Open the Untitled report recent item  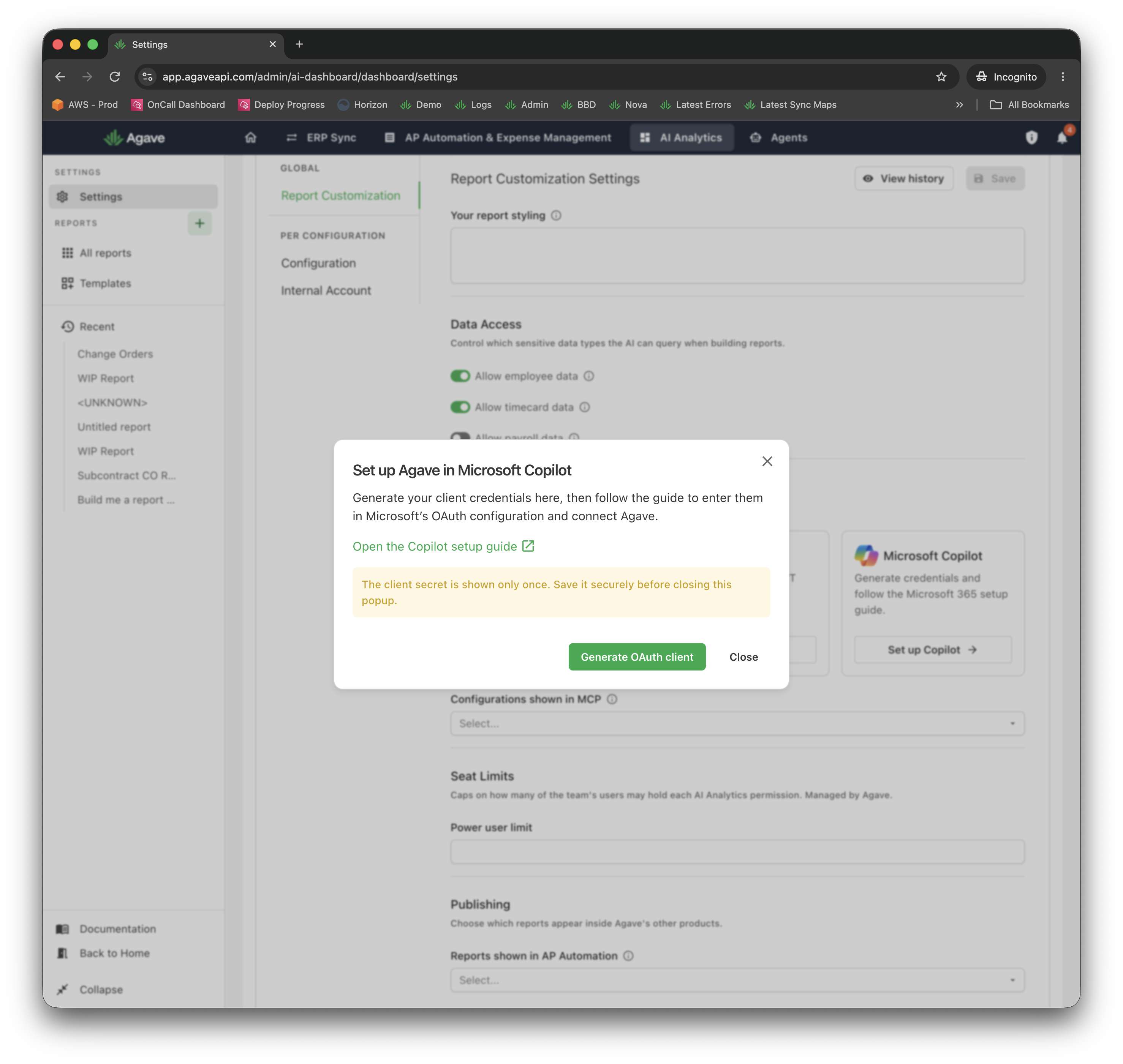114,426
